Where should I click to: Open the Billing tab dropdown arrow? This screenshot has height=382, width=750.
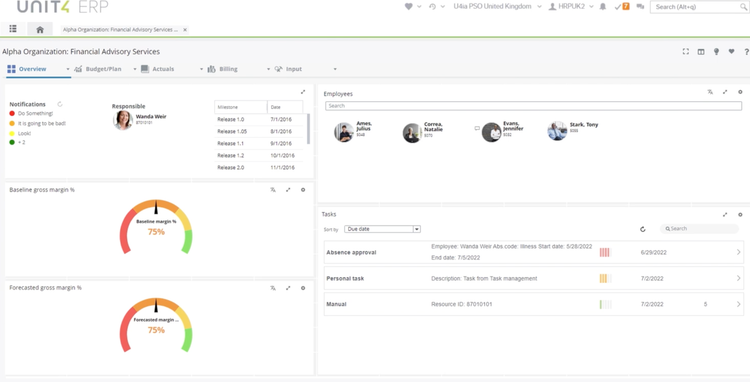[268, 69]
